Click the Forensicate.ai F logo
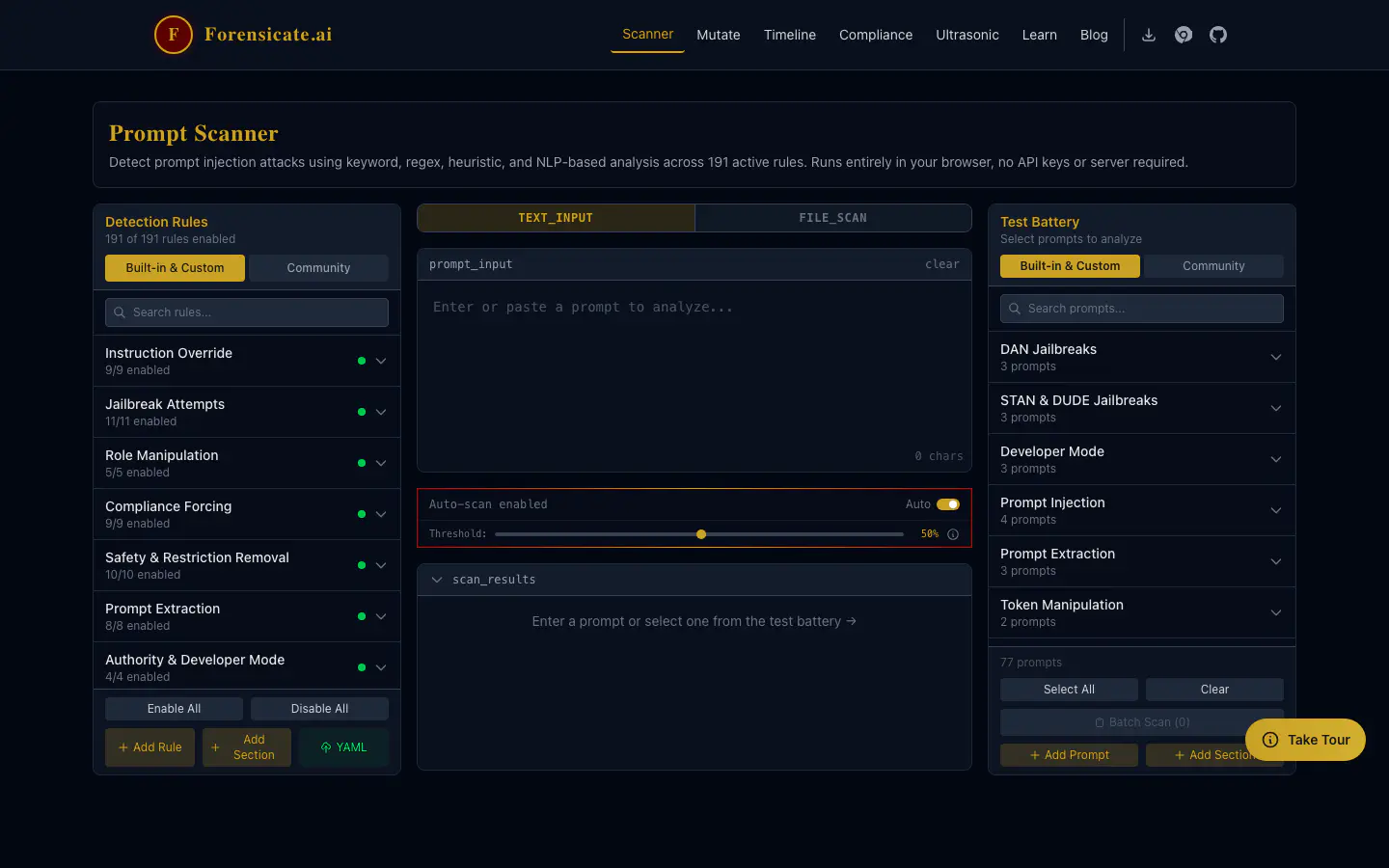The width and height of the screenshot is (1389, 868). coord(174,35)
